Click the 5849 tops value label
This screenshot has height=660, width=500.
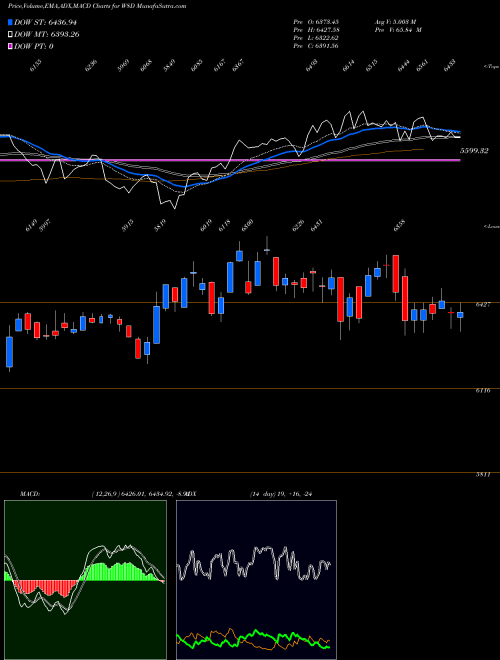click(170, 66)
